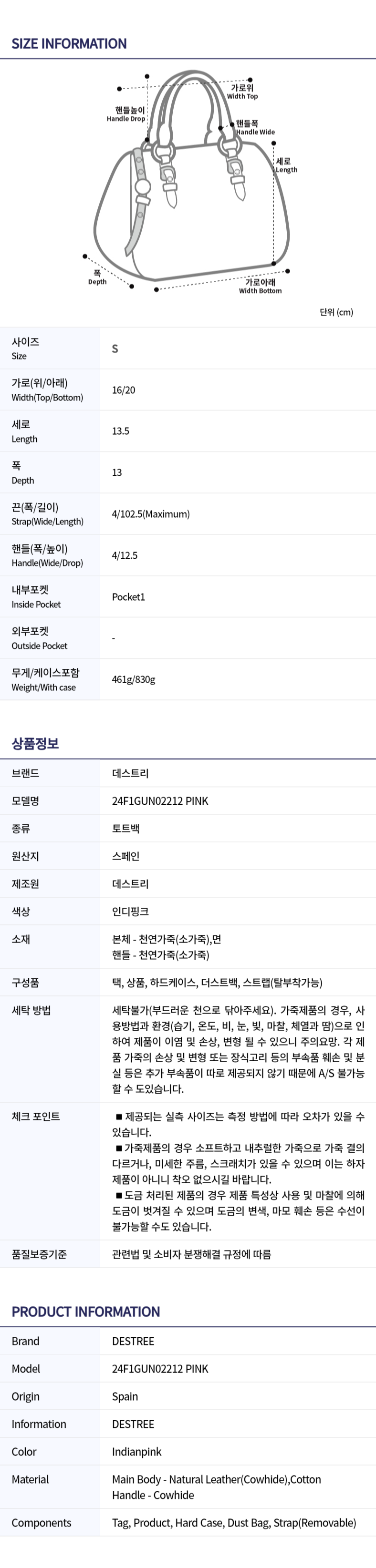This screenshot has height=1568, width=376.
Task: Click the English Color value Indianpink
Action: (x=136, y=1452)
